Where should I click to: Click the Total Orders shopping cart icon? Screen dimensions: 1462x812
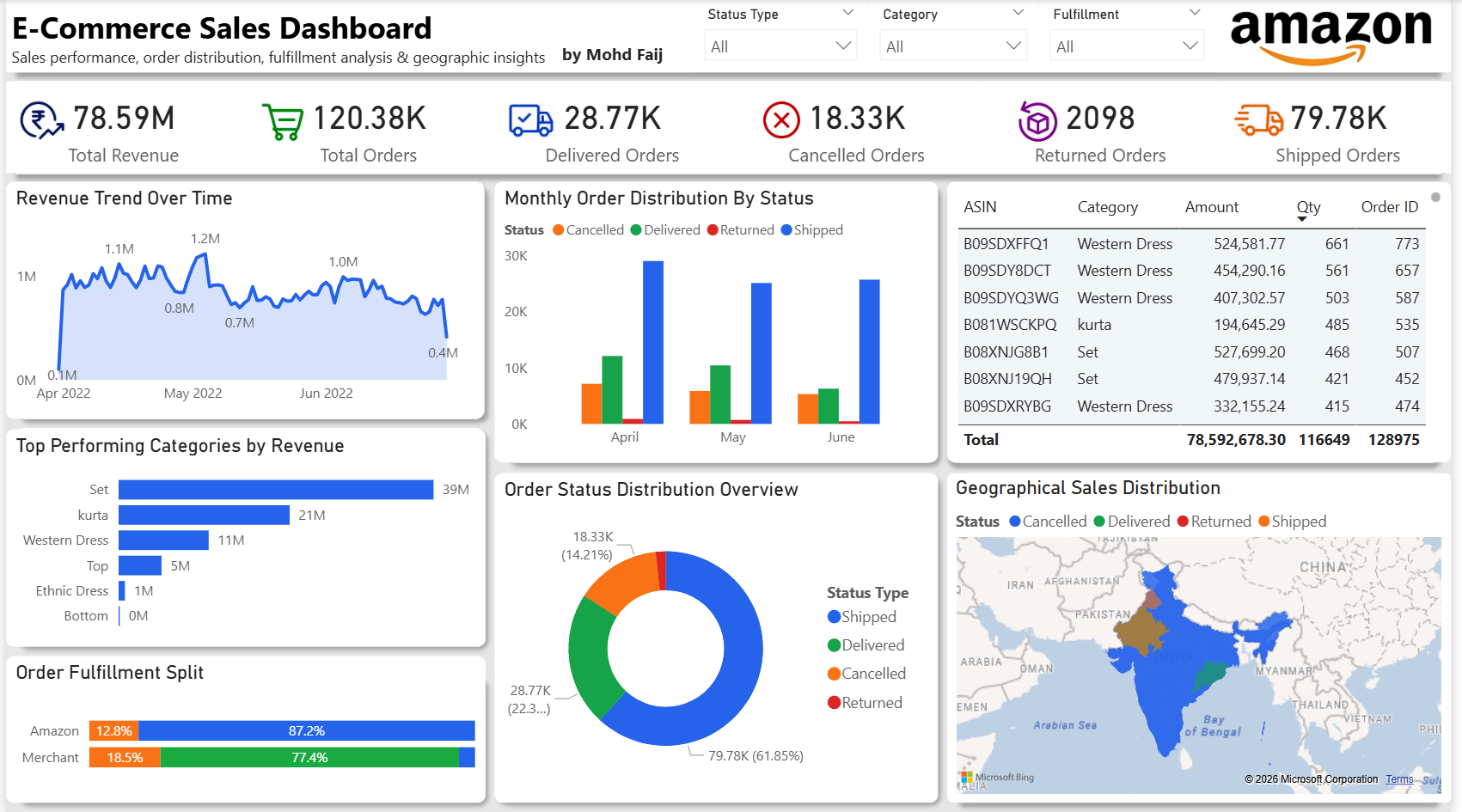coord(282,121)
